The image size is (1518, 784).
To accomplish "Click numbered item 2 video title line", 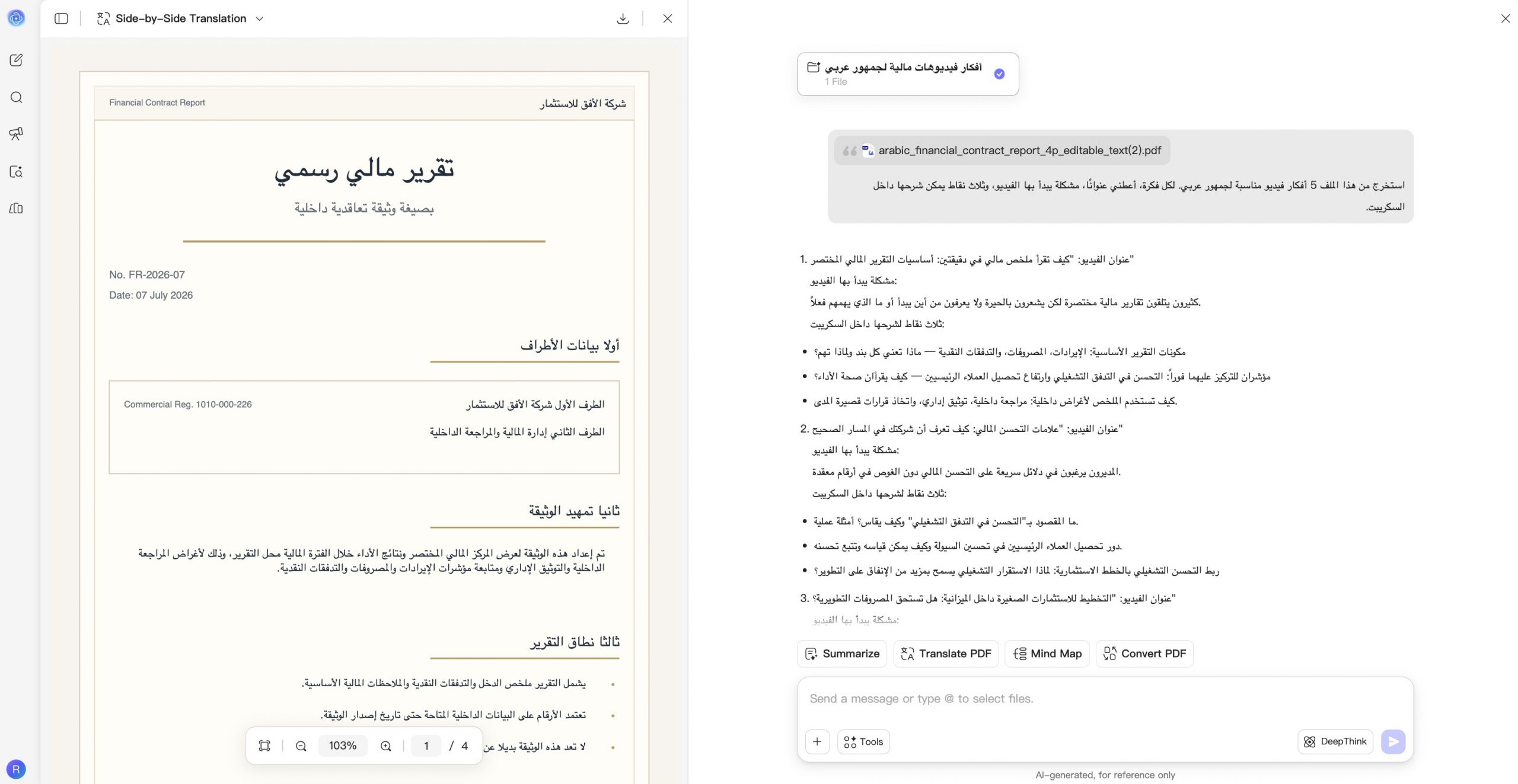I will point(968,429).
